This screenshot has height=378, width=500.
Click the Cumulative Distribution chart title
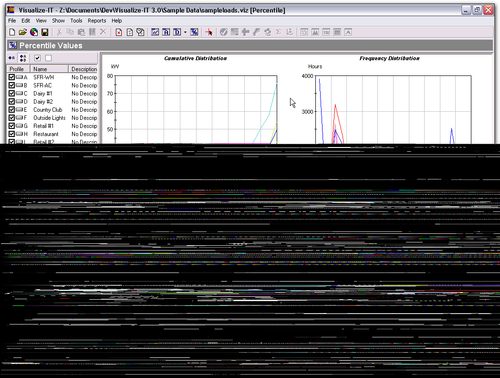195,58
